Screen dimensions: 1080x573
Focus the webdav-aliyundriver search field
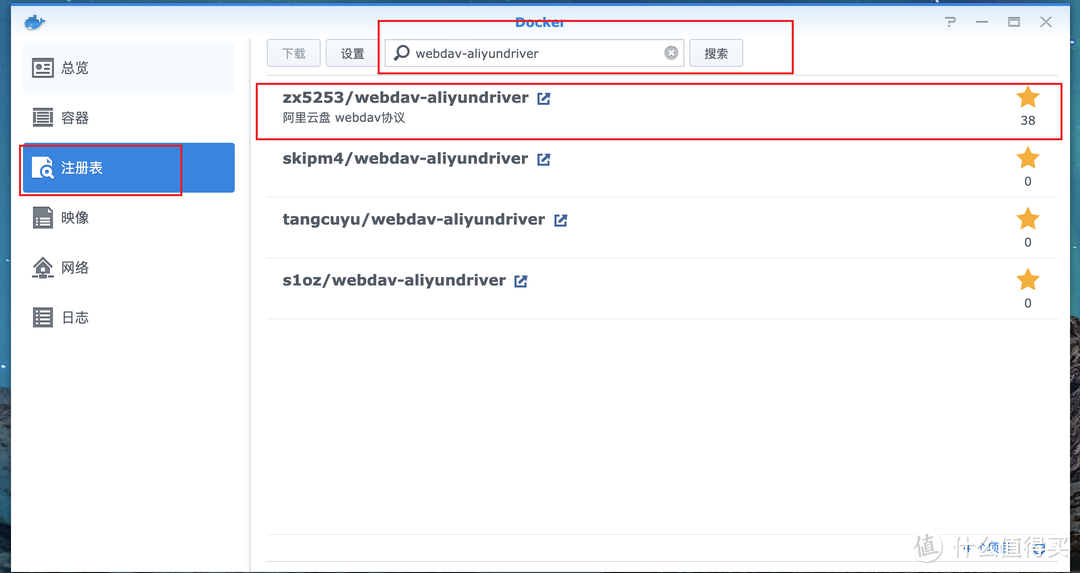[534, 53]
